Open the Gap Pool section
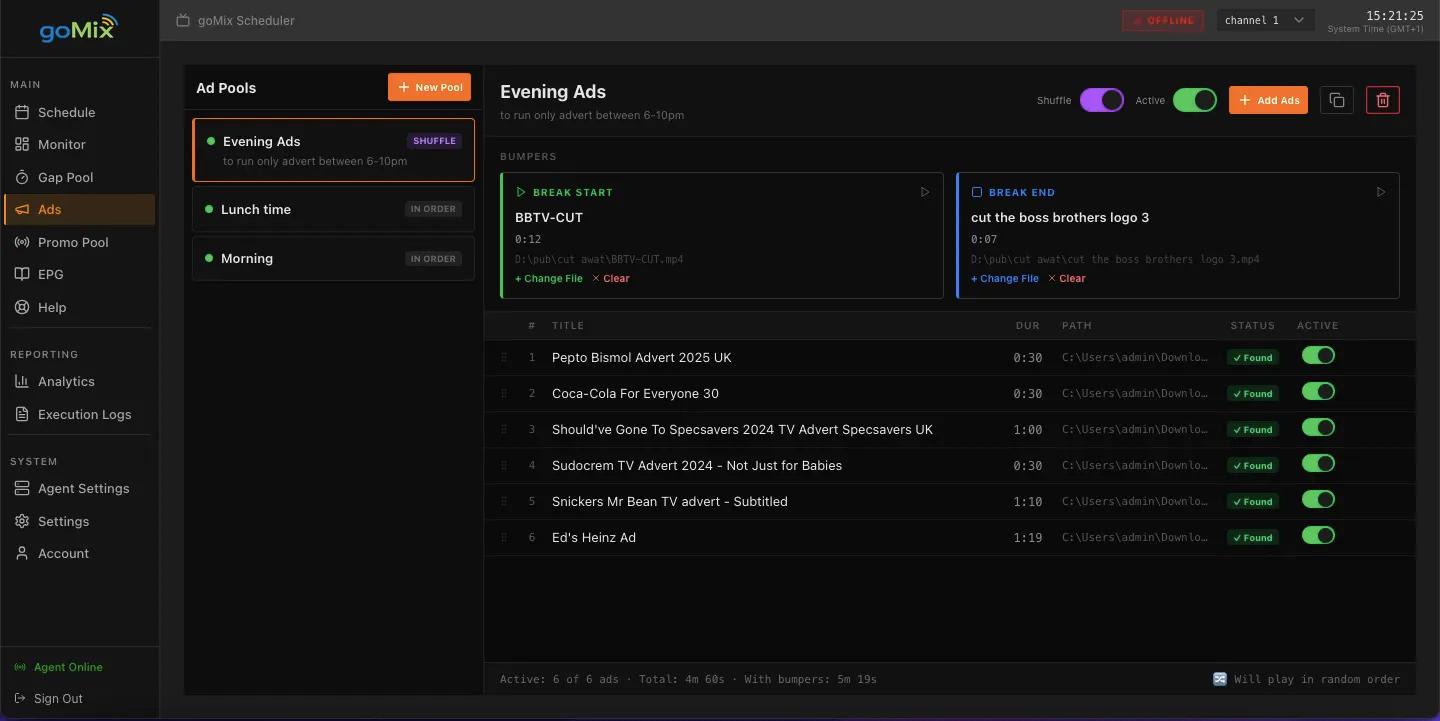The width and height of the screenshot is (1440, 721). [79, 178]
